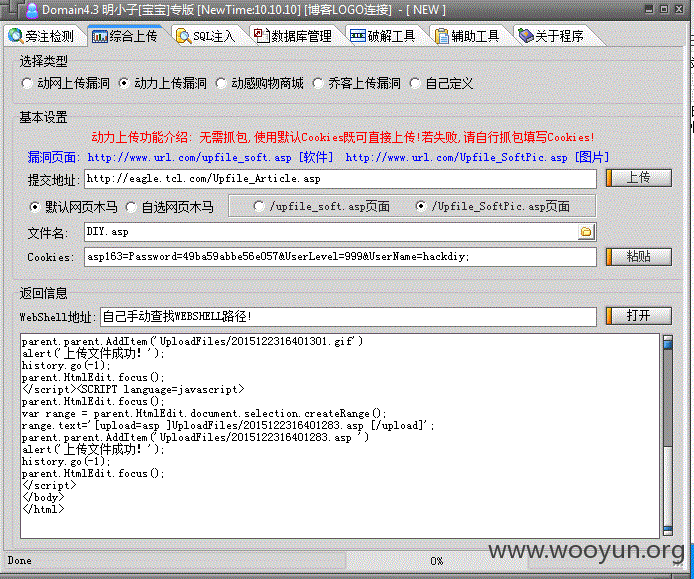The width and height of the screenshot is (694, 579).
Task: Select the 动感购物商城 radio option
Action: pyautogui.click(x=221, y=83)
